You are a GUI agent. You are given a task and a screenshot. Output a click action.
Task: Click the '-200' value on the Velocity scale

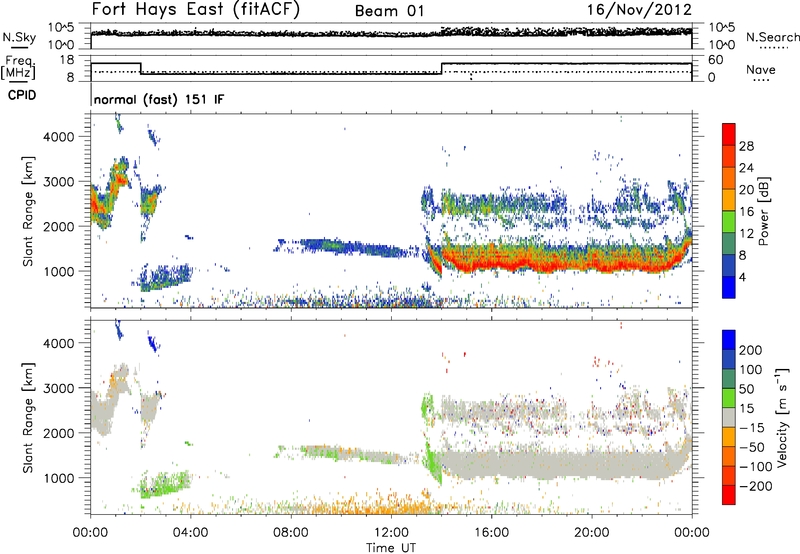tap(756, 486)
